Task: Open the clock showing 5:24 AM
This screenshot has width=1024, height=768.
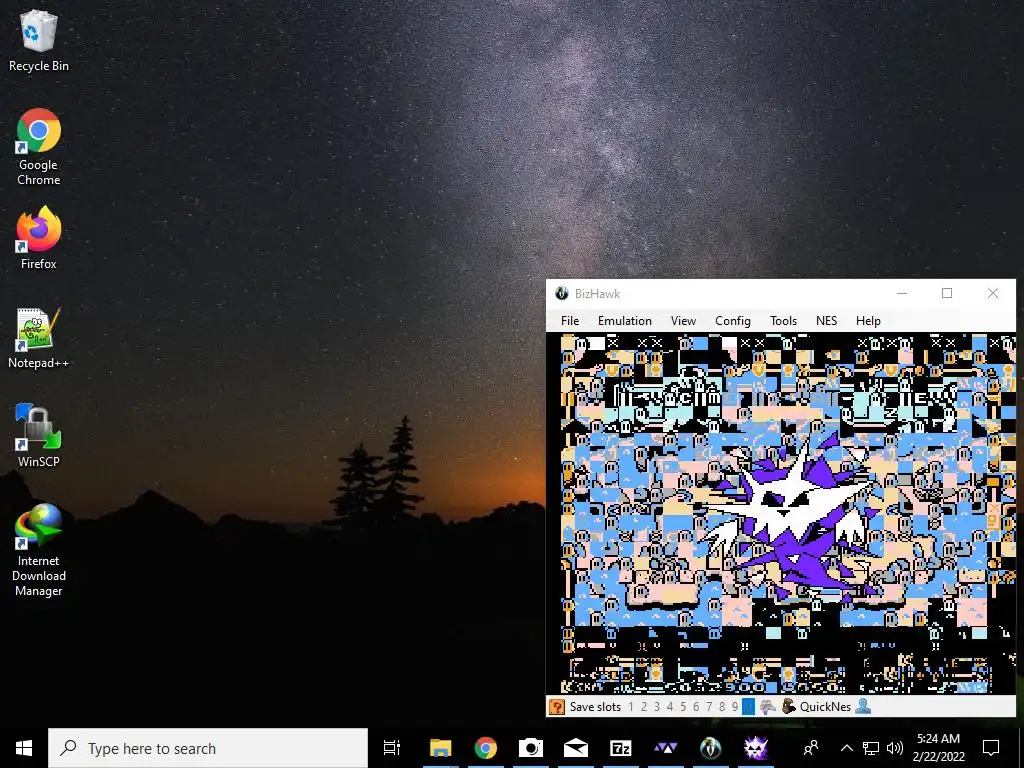Action: (938, 748)
